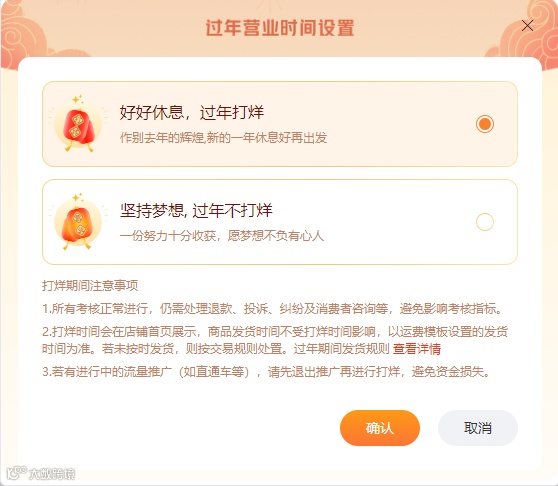558x486 pixels.
Task: Select the 坚持梦想, 过年不打烊 radio button
Action: [x=485, y=222]
